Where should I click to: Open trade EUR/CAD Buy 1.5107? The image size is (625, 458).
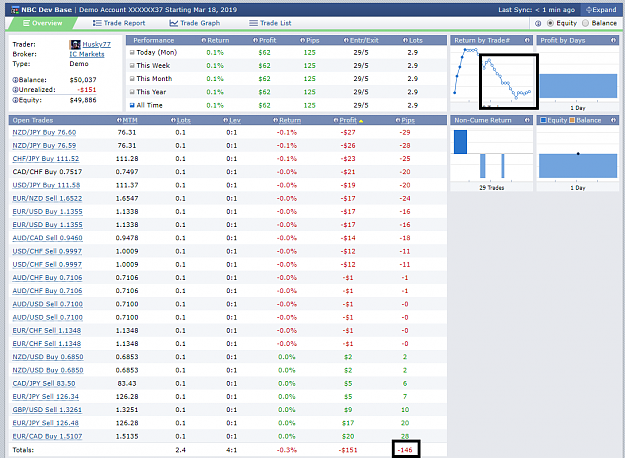47,436
